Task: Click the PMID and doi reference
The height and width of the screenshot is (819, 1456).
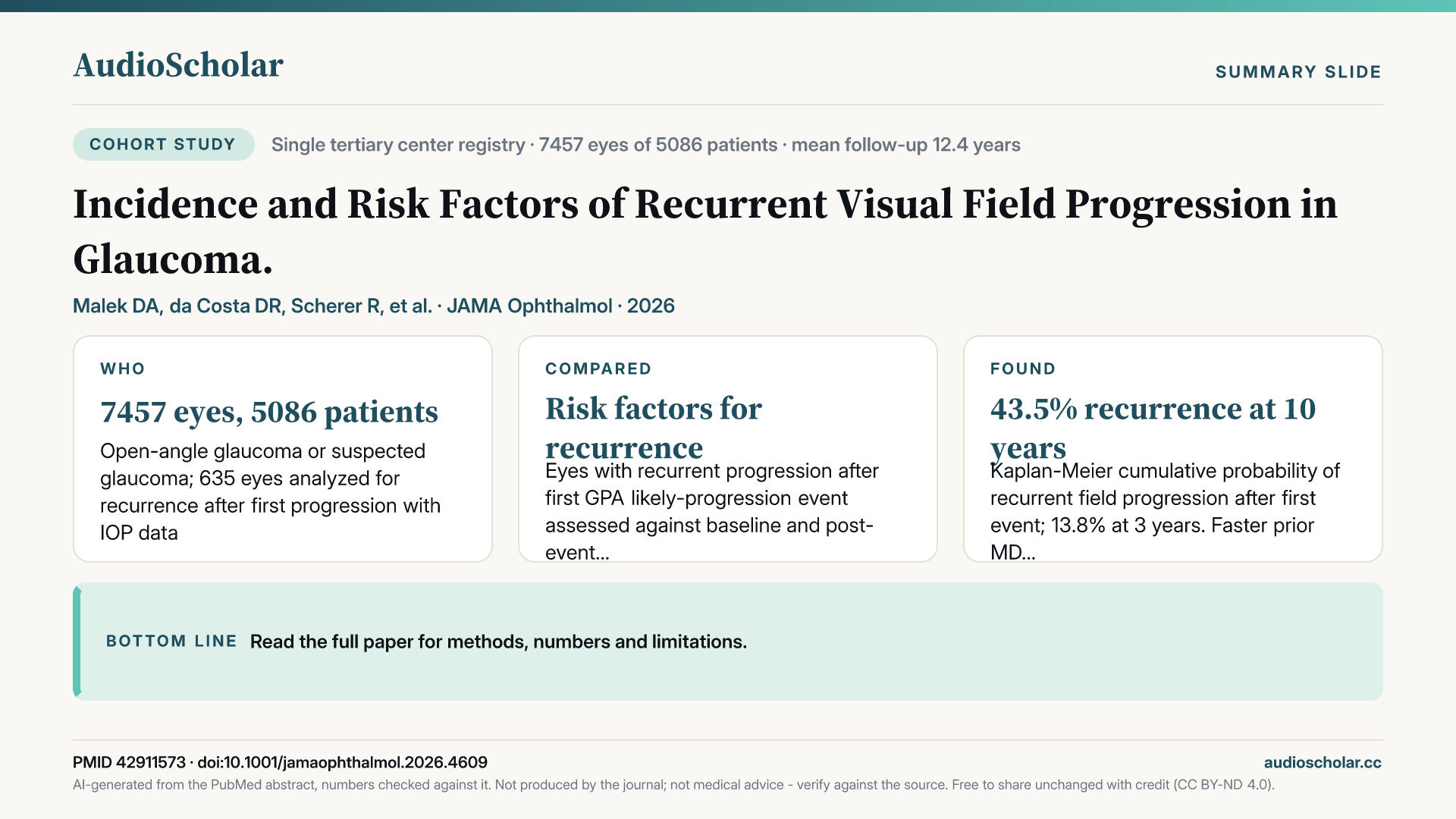Action: [280, 762]
